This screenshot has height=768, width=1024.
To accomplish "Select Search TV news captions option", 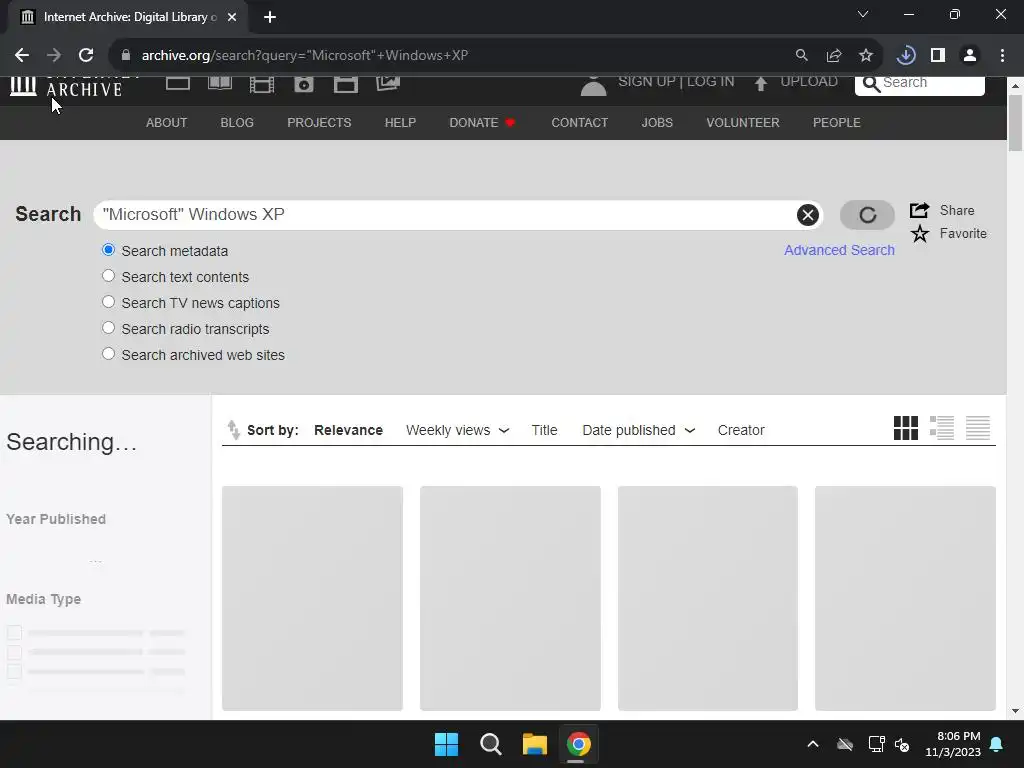I will point(108,302).
